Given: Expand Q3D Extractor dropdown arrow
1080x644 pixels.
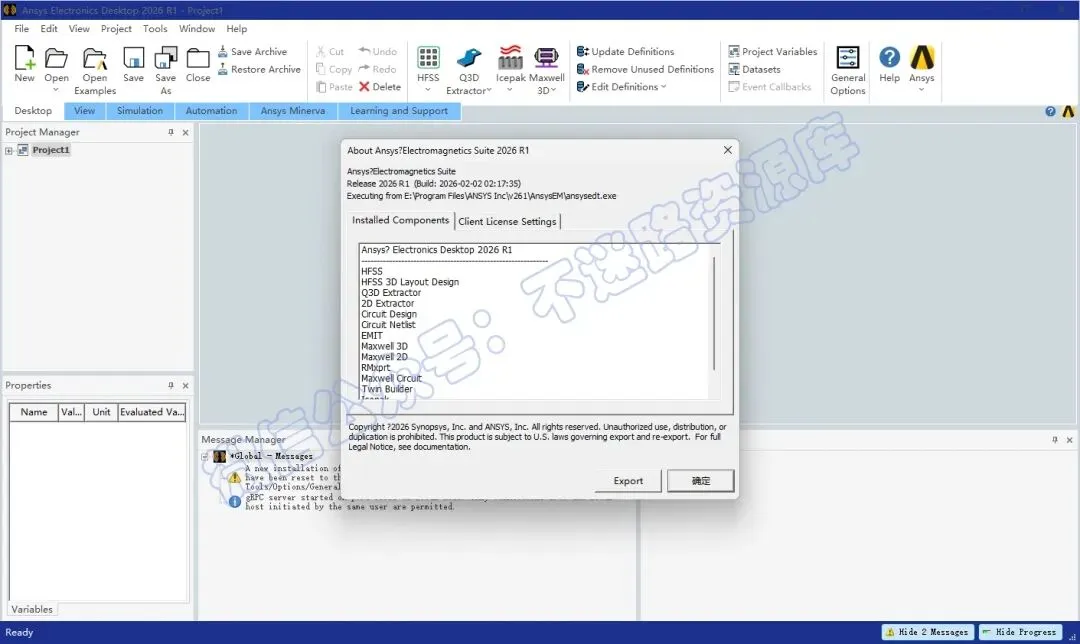Looking at the screenshot, I should (x=489, y=90).
